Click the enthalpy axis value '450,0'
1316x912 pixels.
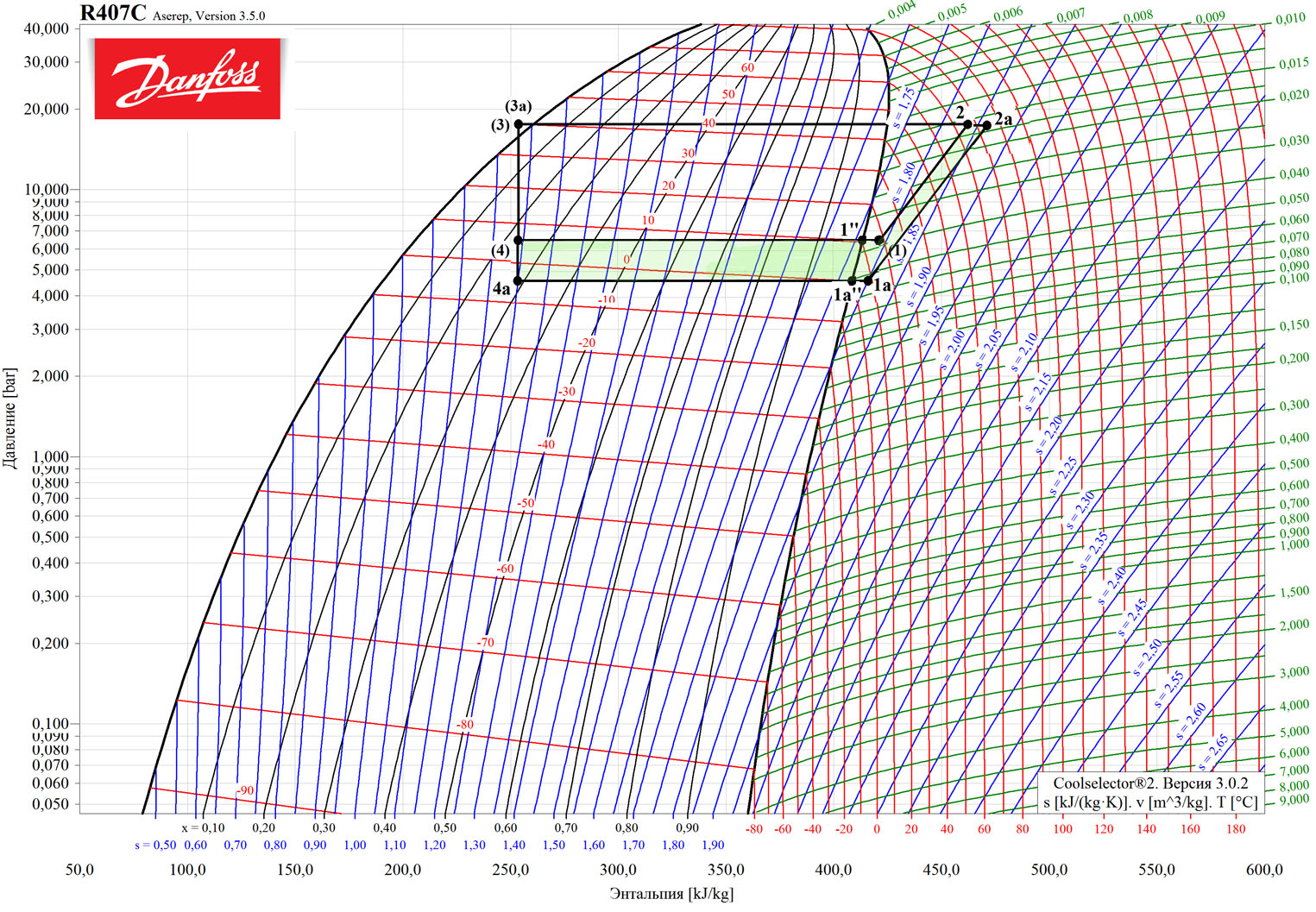941,870
